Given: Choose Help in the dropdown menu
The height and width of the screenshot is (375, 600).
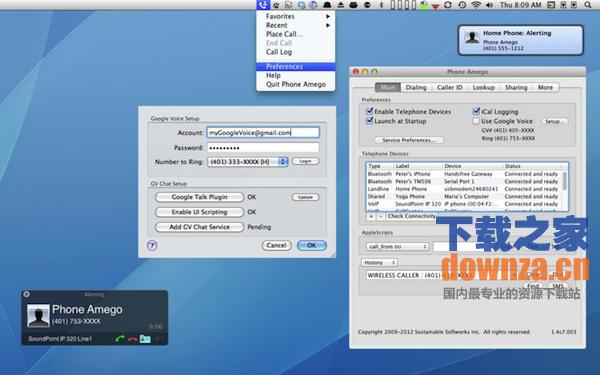Looking at the screenshot, I should [x=295, y=75].
